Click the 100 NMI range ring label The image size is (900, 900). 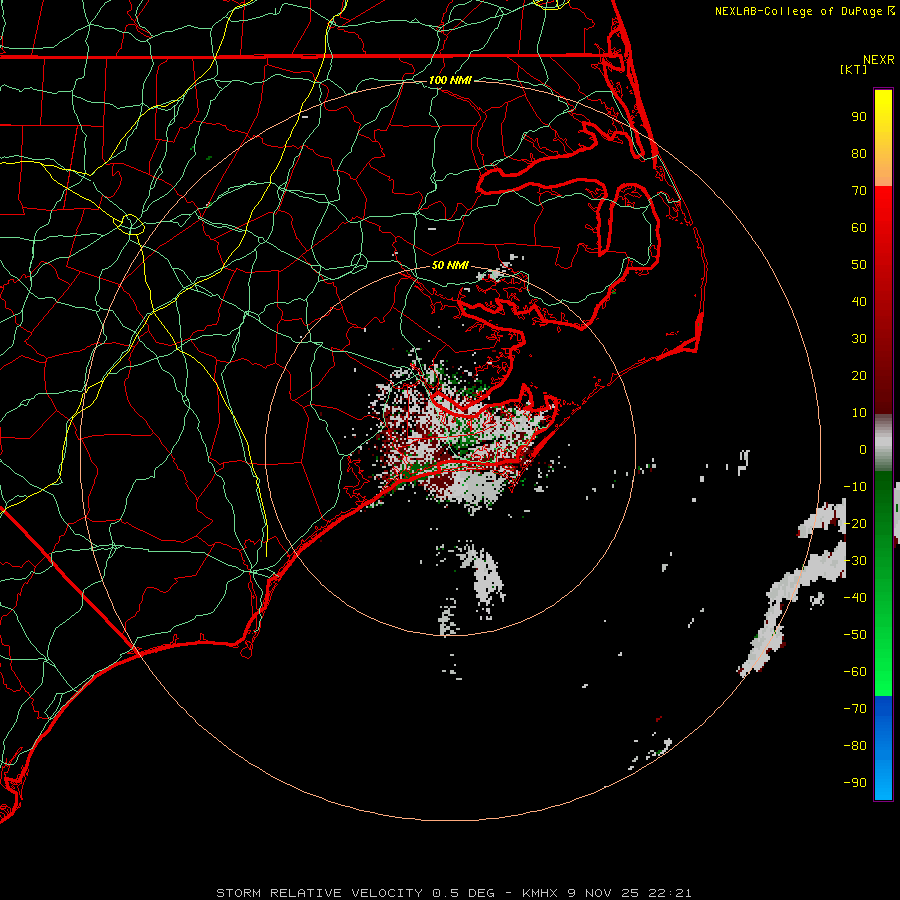pyautogui.click(x=450, y=80)
